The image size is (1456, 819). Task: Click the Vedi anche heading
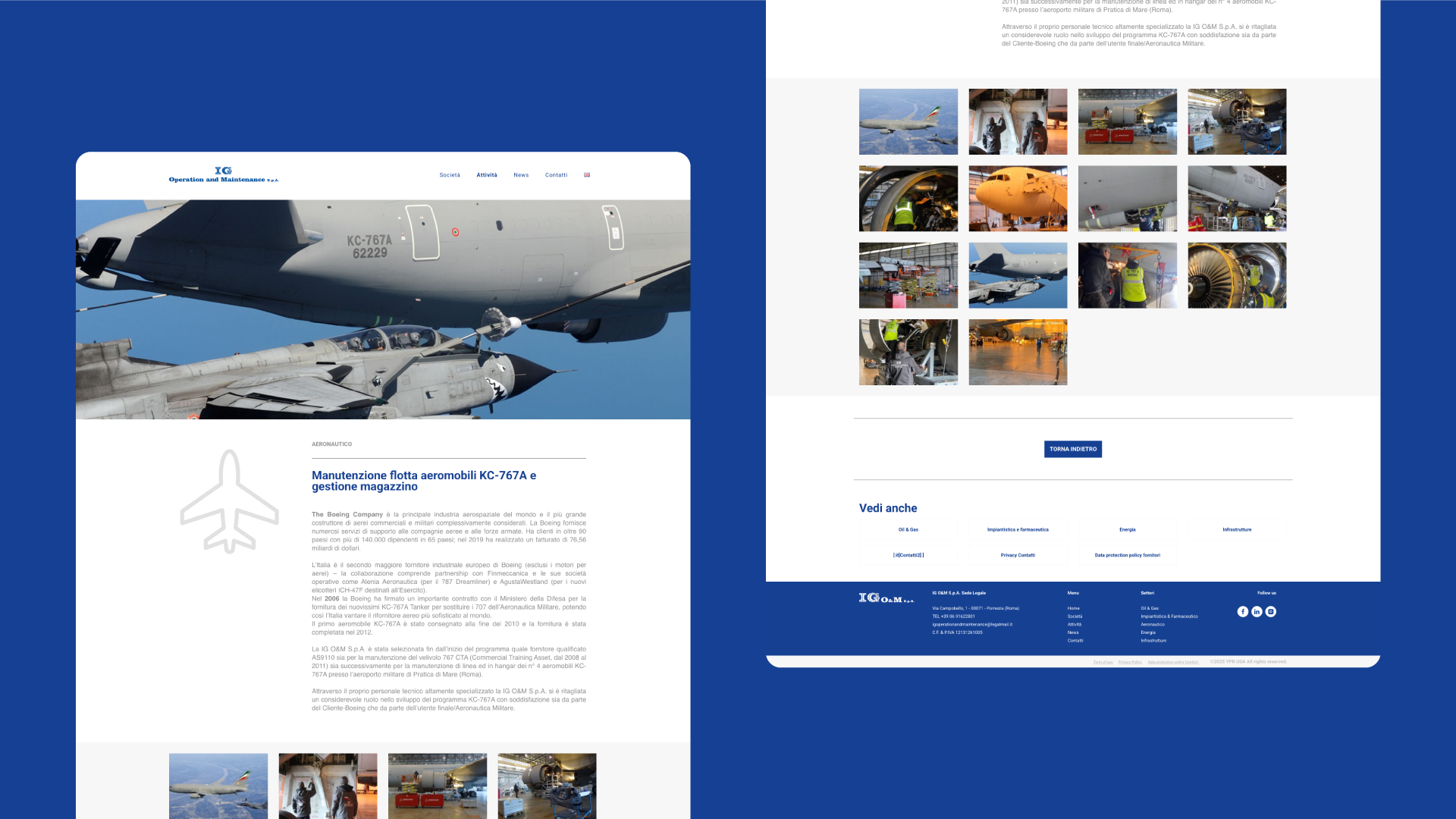(888, 508)
